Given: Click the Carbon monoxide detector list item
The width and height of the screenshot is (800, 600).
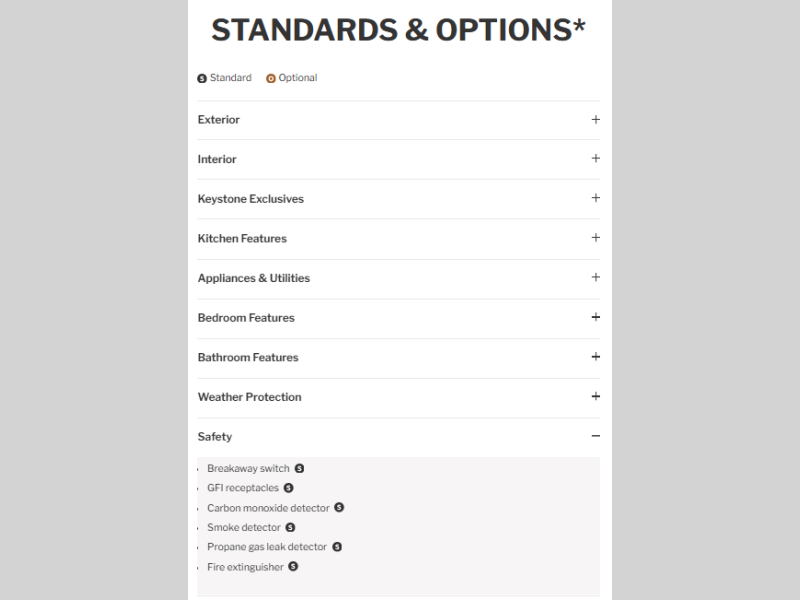Looking at the screenshot, I should (x=268, y=508).
